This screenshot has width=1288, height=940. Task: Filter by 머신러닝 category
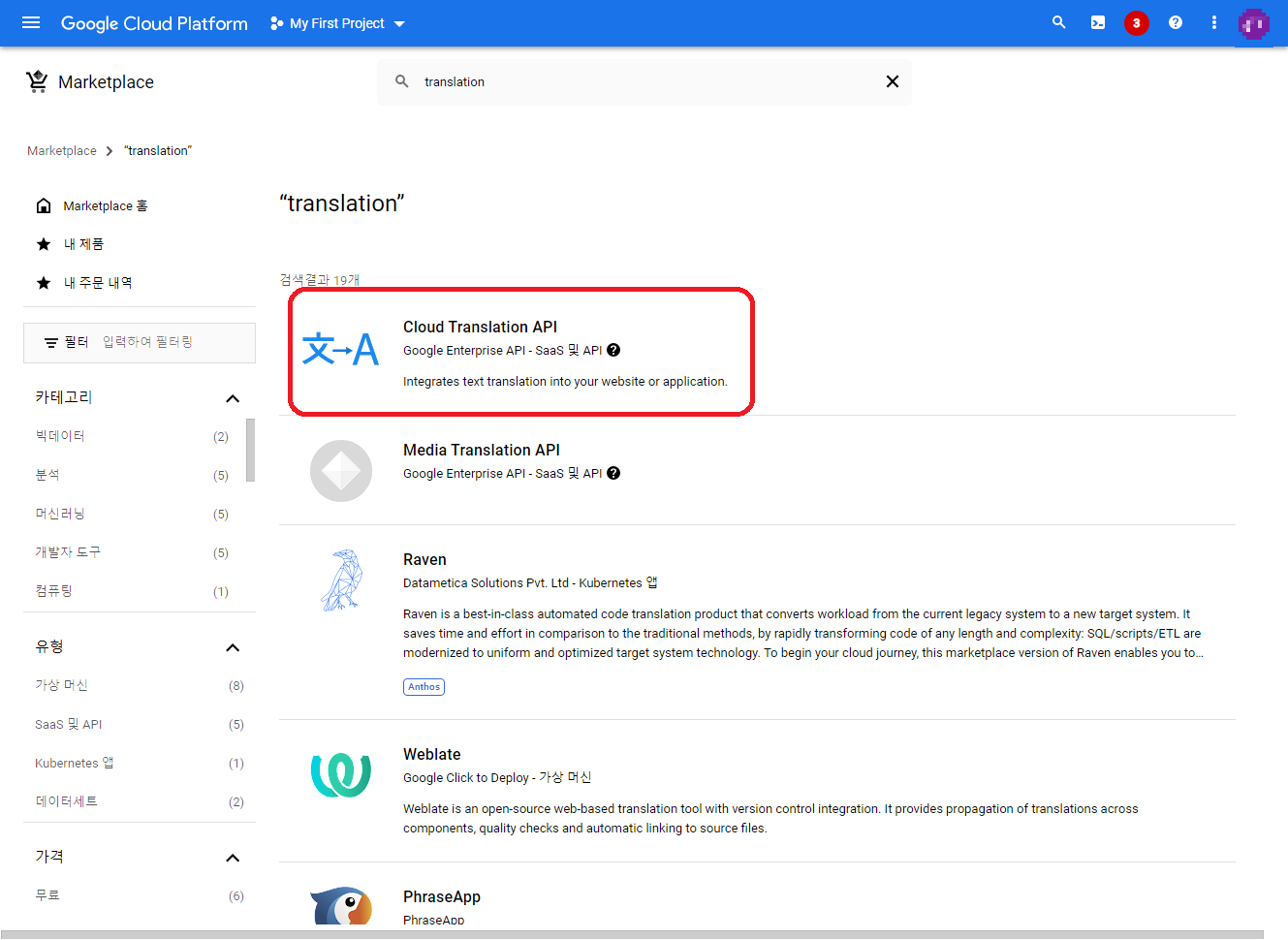point(60,514)
